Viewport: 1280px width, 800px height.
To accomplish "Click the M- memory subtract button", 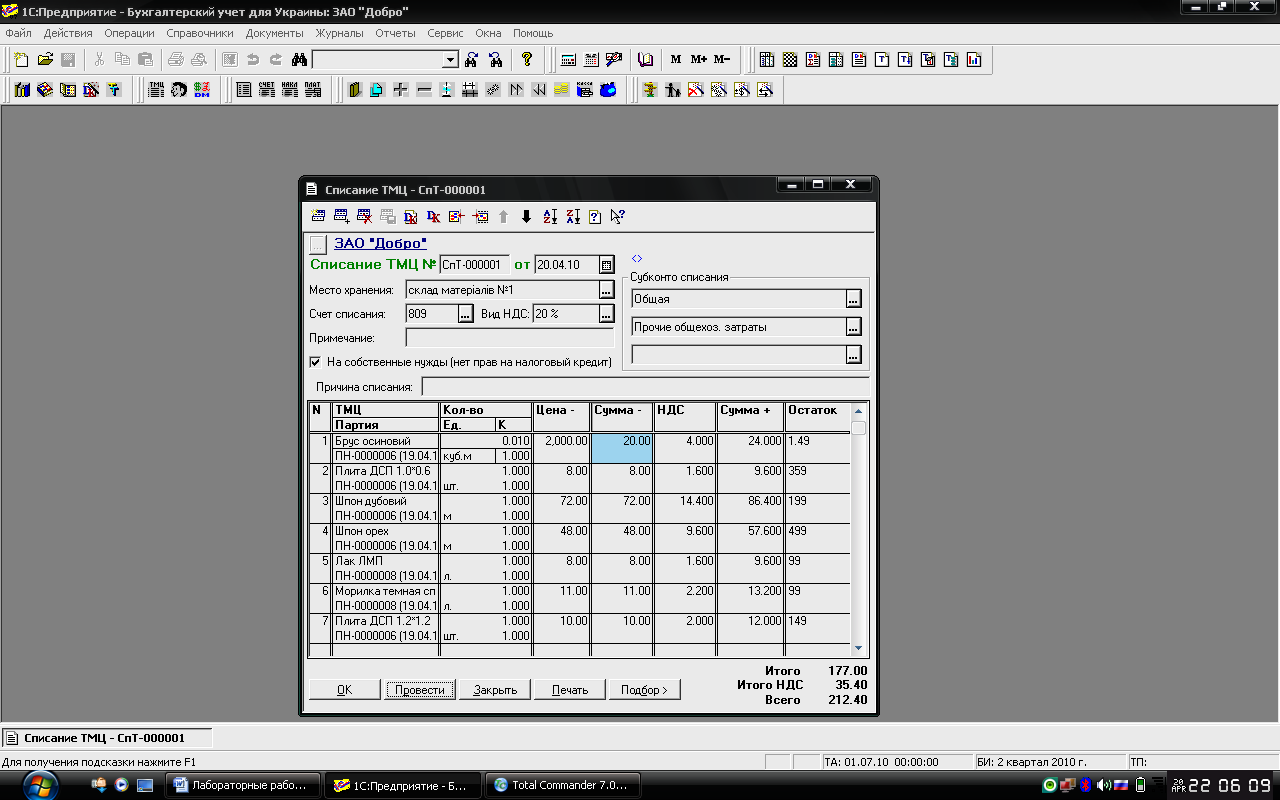I will coord(722,60).
